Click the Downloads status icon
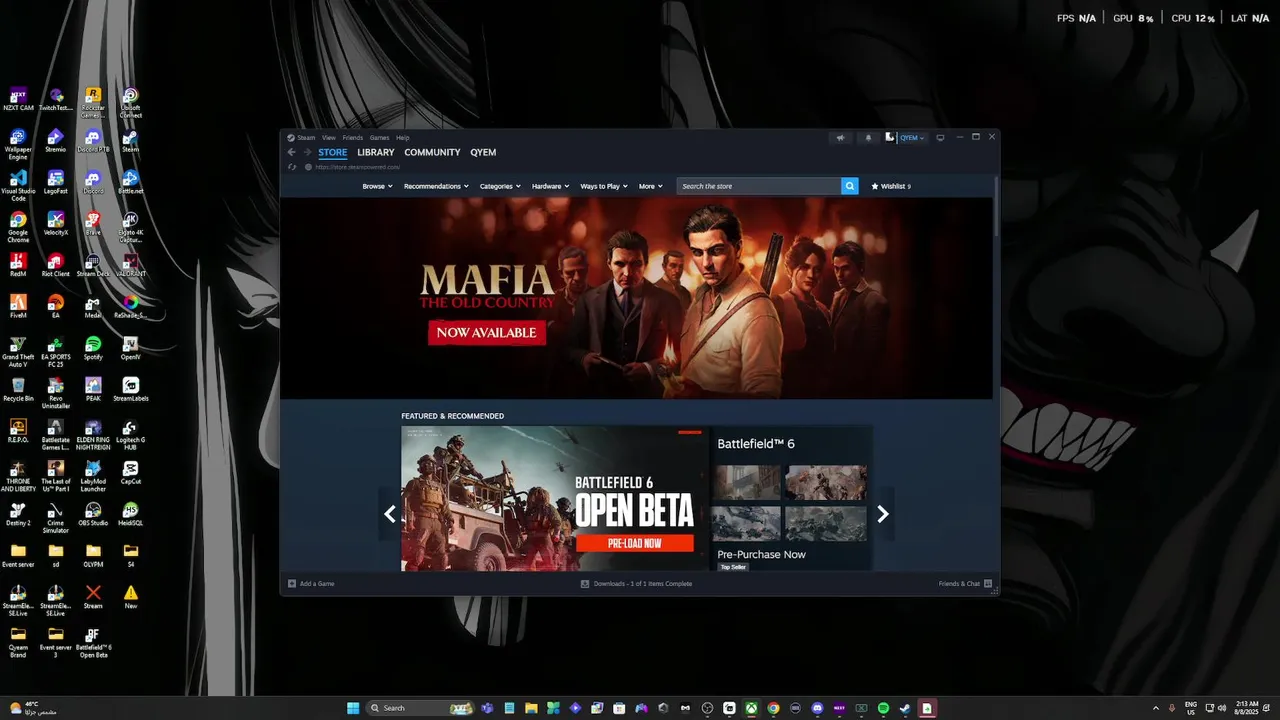Viewport: 1280px width, 720px height. (x=585, y=584)
